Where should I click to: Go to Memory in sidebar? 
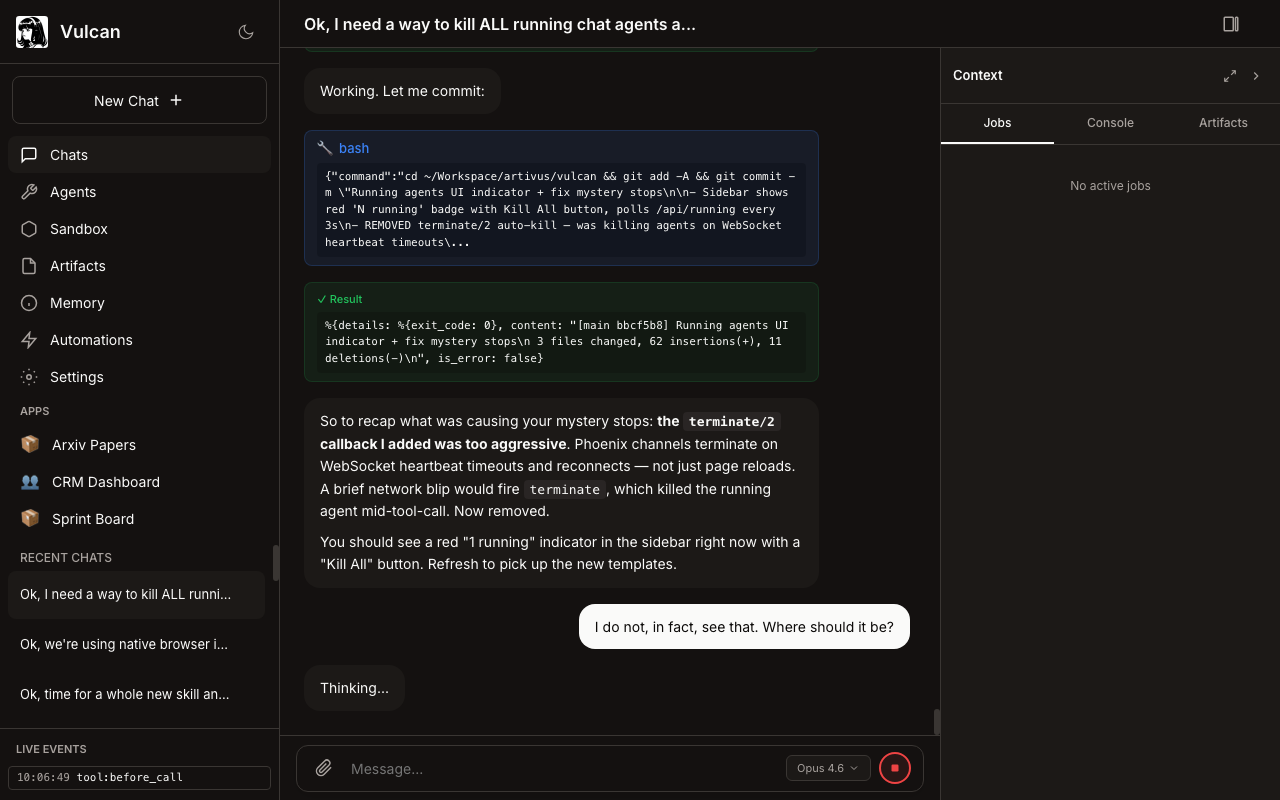(77, 303)
